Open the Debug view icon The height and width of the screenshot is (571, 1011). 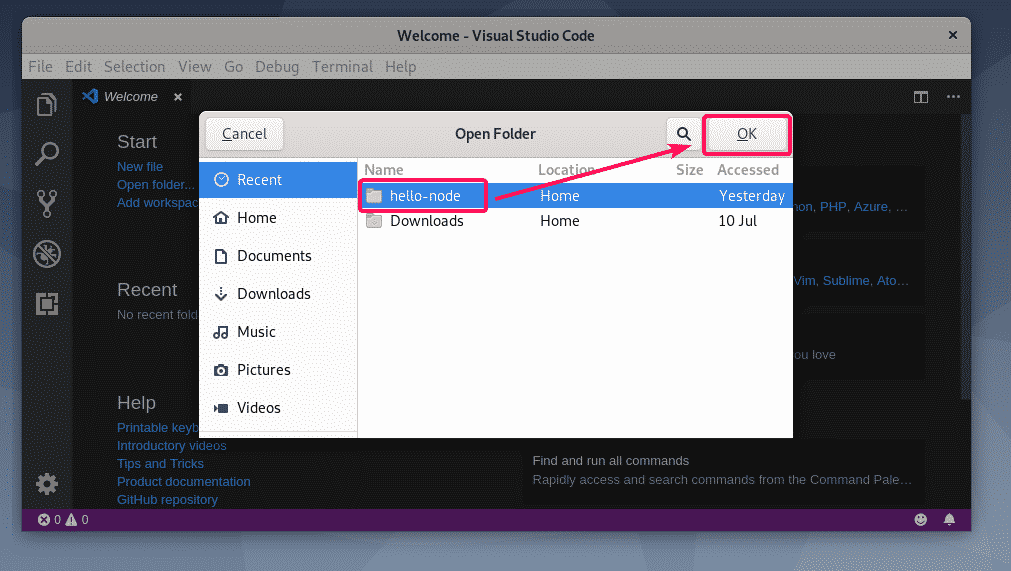point(47,254)
